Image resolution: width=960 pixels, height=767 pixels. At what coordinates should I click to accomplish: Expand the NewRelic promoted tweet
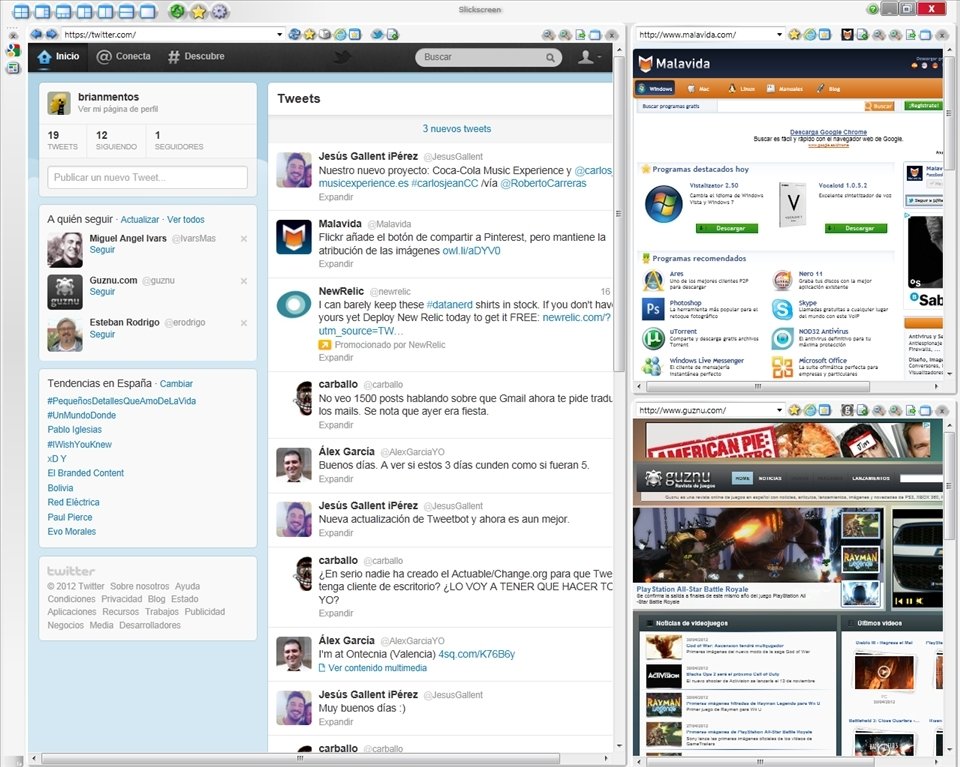point(336,357)
